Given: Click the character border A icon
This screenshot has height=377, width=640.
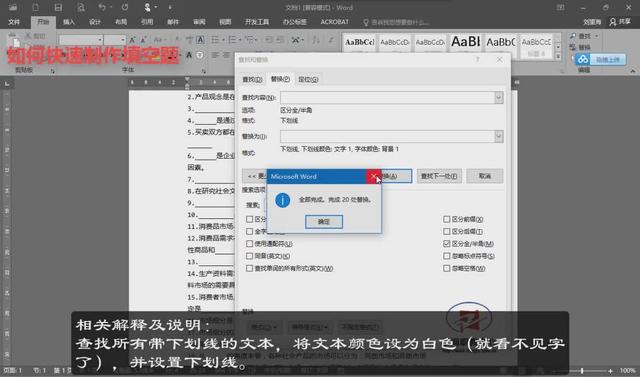Looking at the screenshot, I should tap(200, 40).
